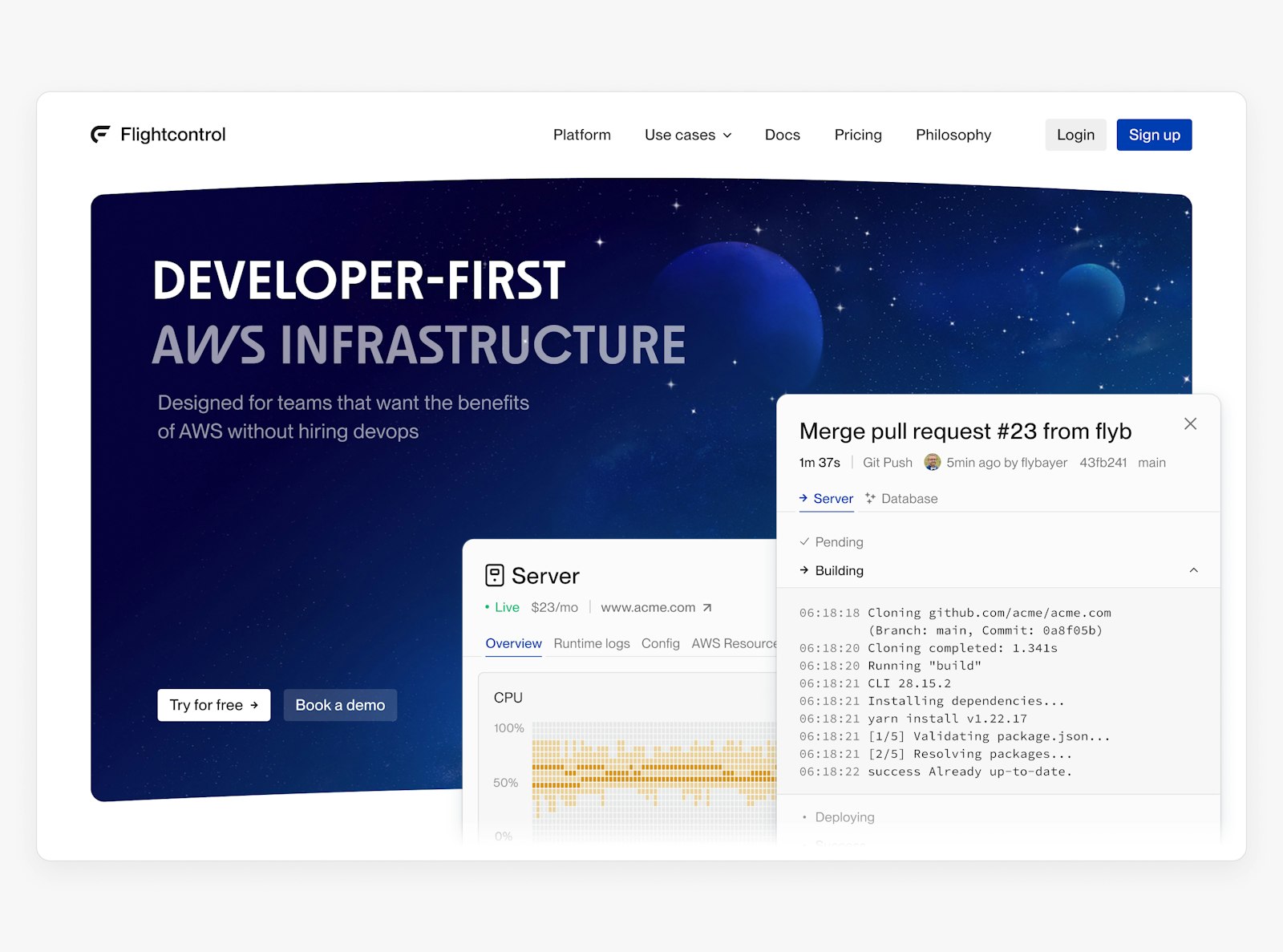Click the Flightcontrol brand name
The height and width of the screenshot is (952, 1283).
[173, 135]
